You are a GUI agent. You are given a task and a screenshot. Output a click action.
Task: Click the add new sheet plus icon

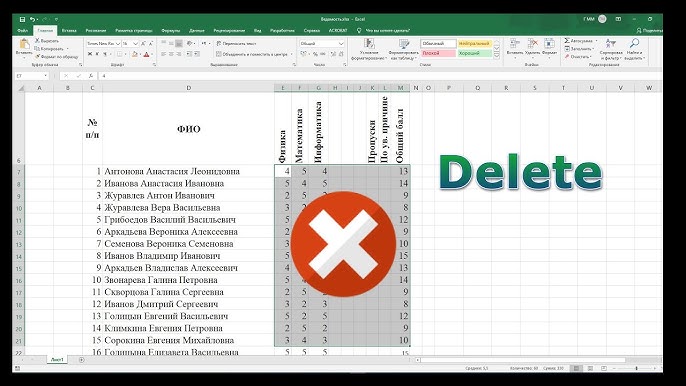81,360
